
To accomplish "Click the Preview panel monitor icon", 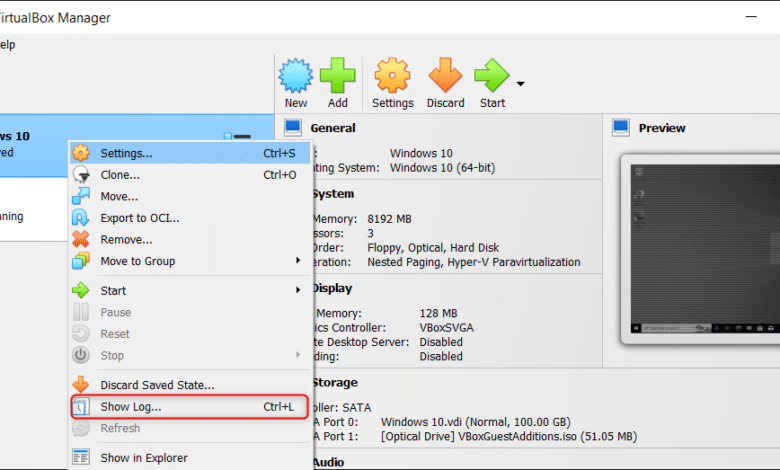I will click(x=621, y=128).
